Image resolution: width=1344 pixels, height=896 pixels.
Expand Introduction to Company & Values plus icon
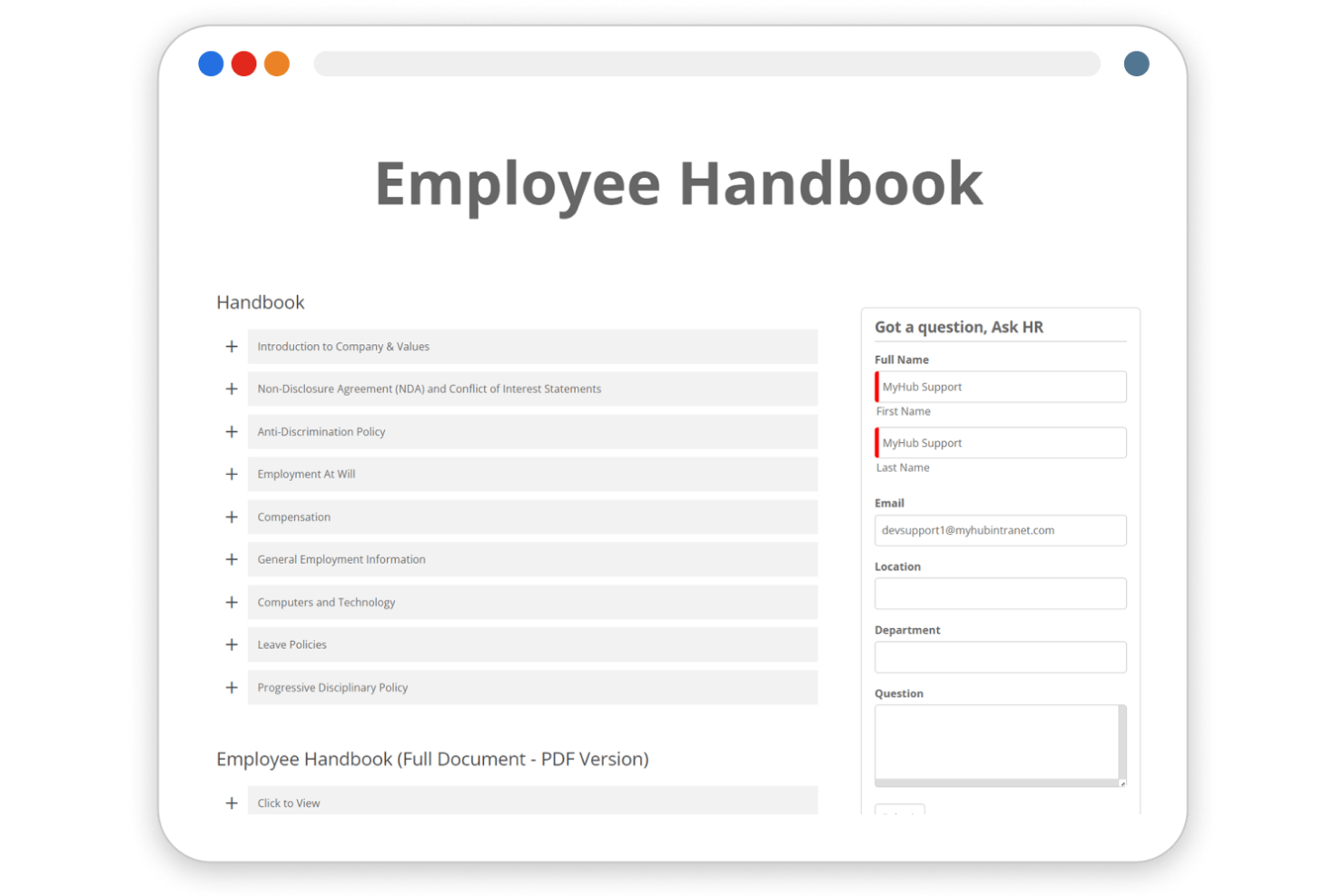point(232,347)
